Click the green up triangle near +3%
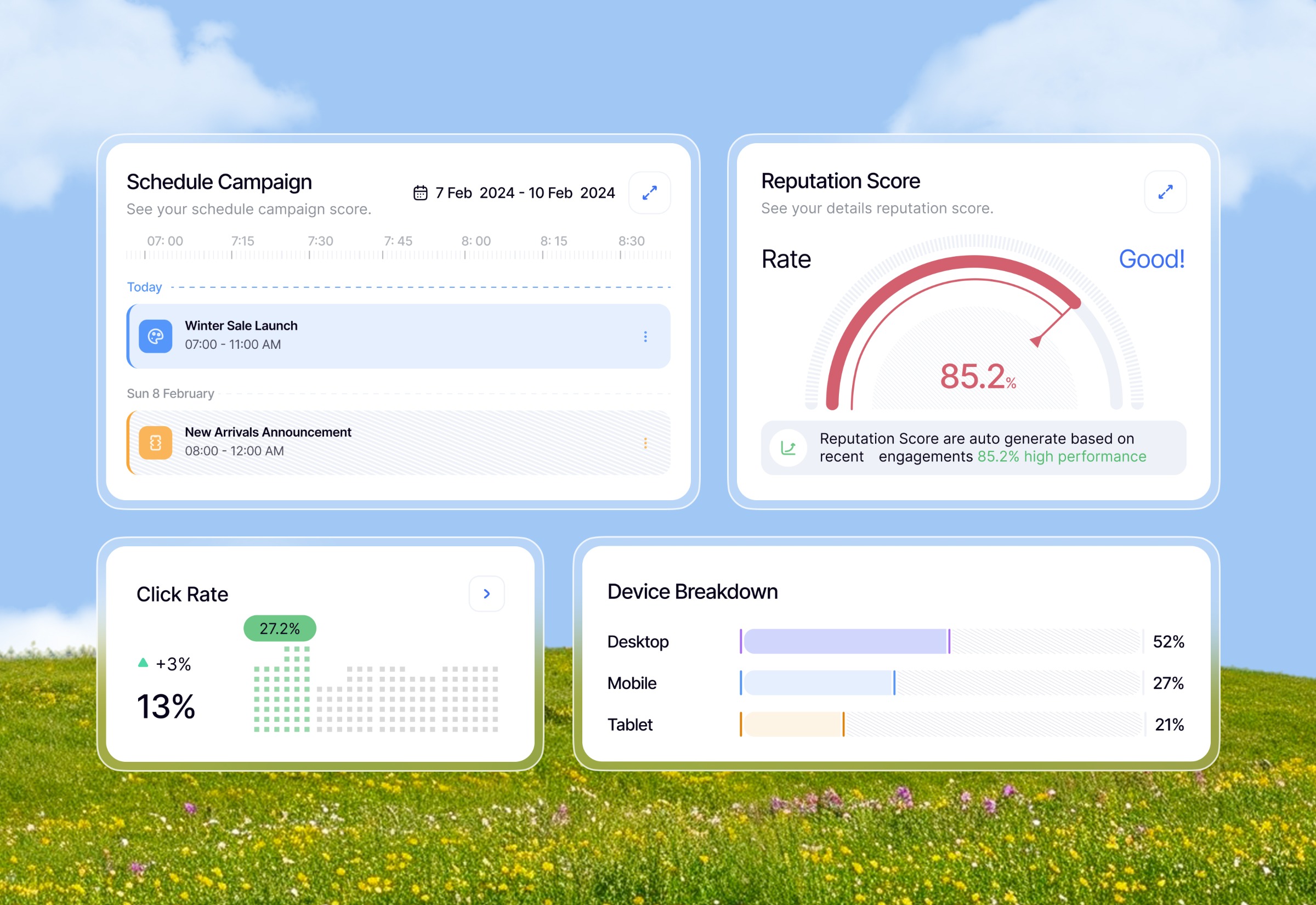 point(143,663)
